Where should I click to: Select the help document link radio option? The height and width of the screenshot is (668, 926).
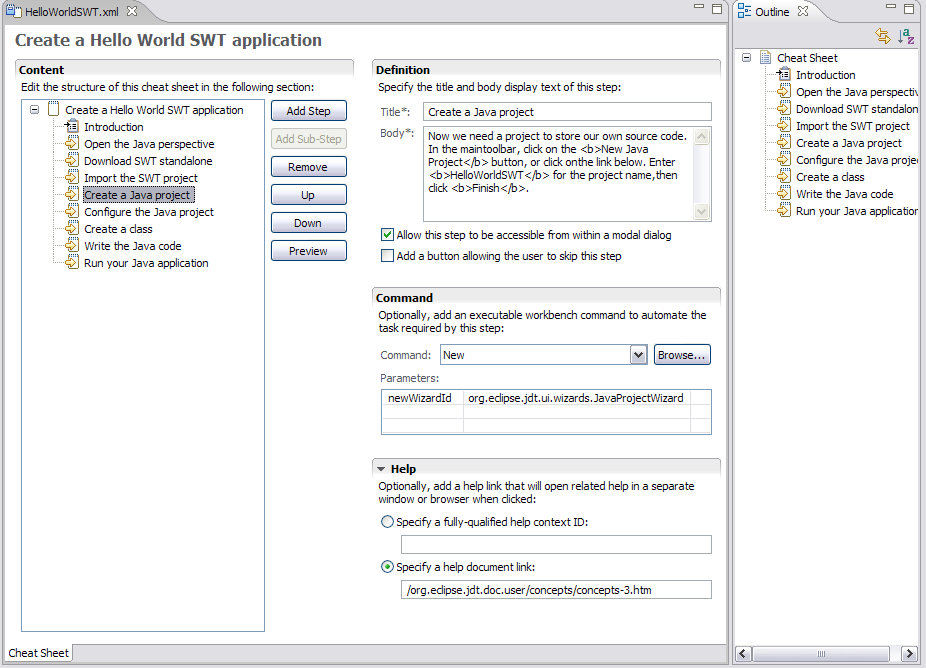click(x=387, y=567)
